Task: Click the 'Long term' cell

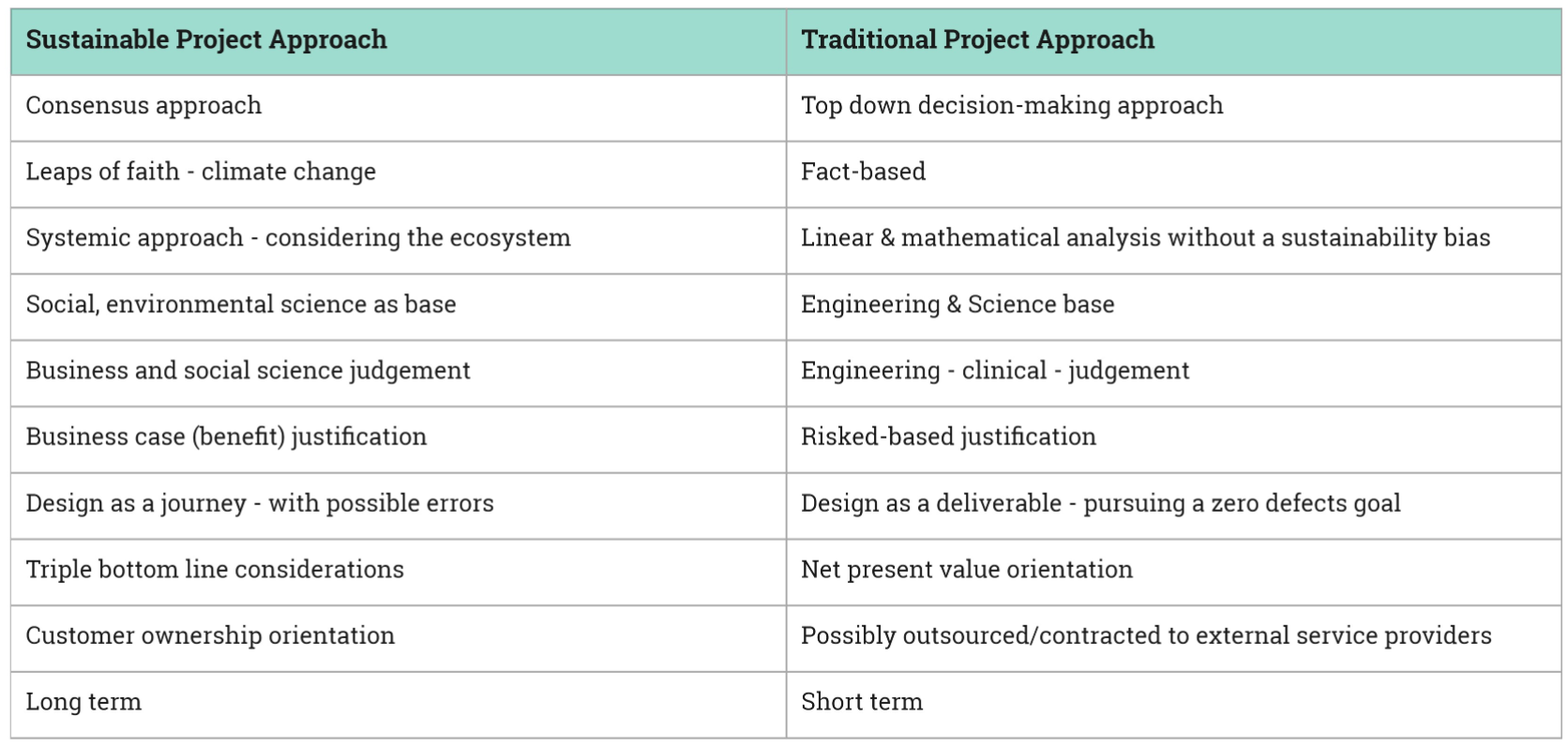Action: click(x=83, y=703)
